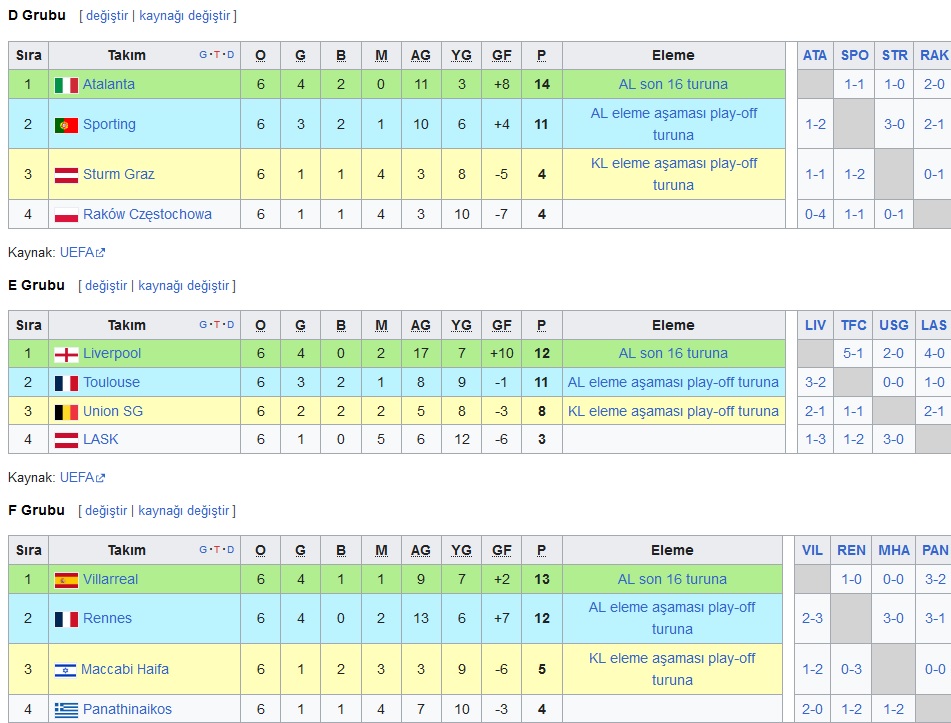
Task: Click the 'G' template link in D Grubu Takım header
Action: (203, 55)
